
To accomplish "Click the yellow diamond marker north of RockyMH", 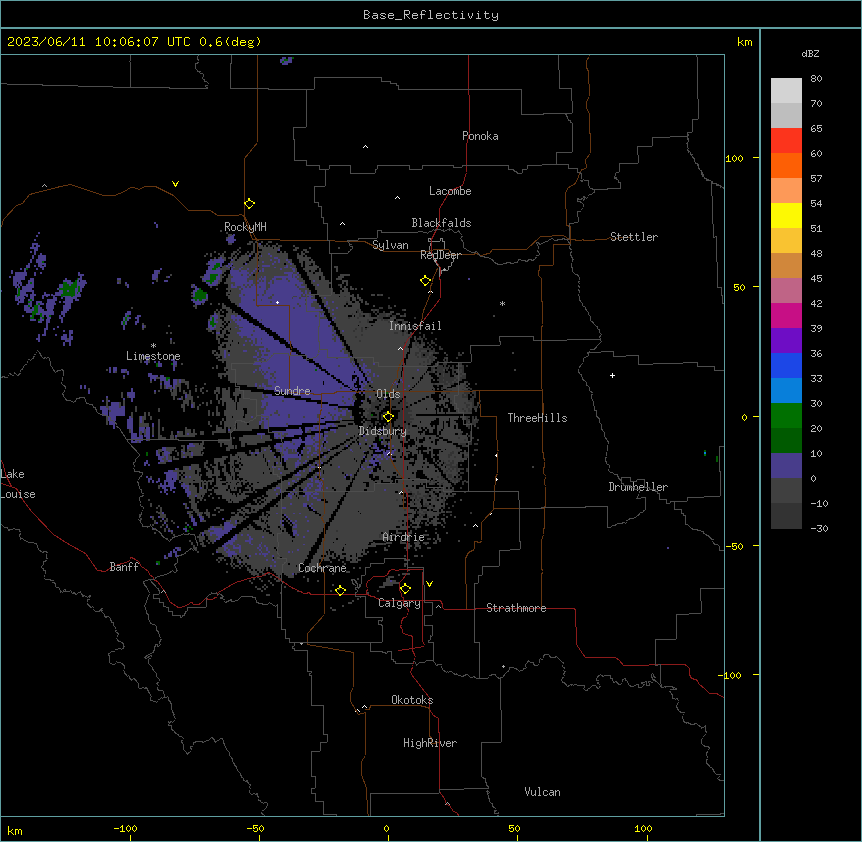I will pyautogui.click(x=249, y=204).
